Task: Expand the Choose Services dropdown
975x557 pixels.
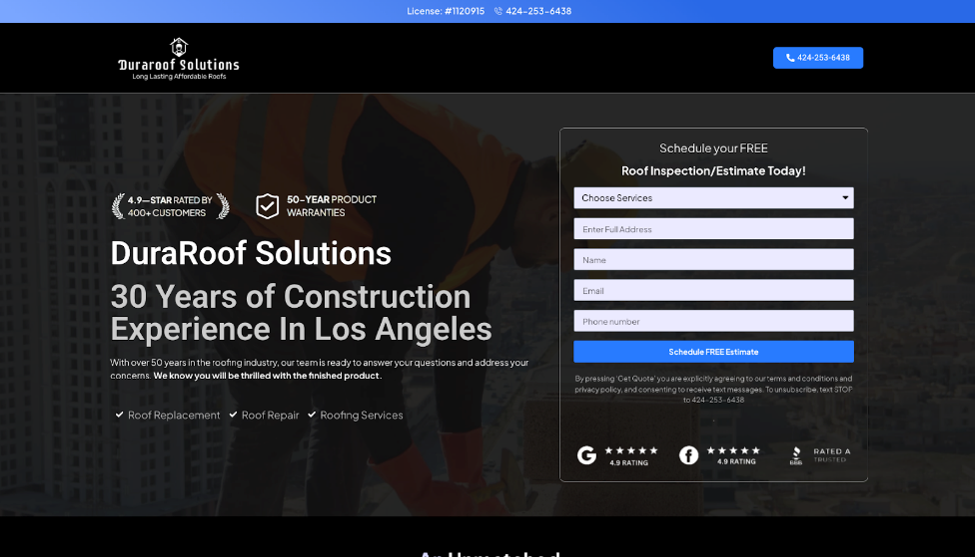Action: click(713, 198)
